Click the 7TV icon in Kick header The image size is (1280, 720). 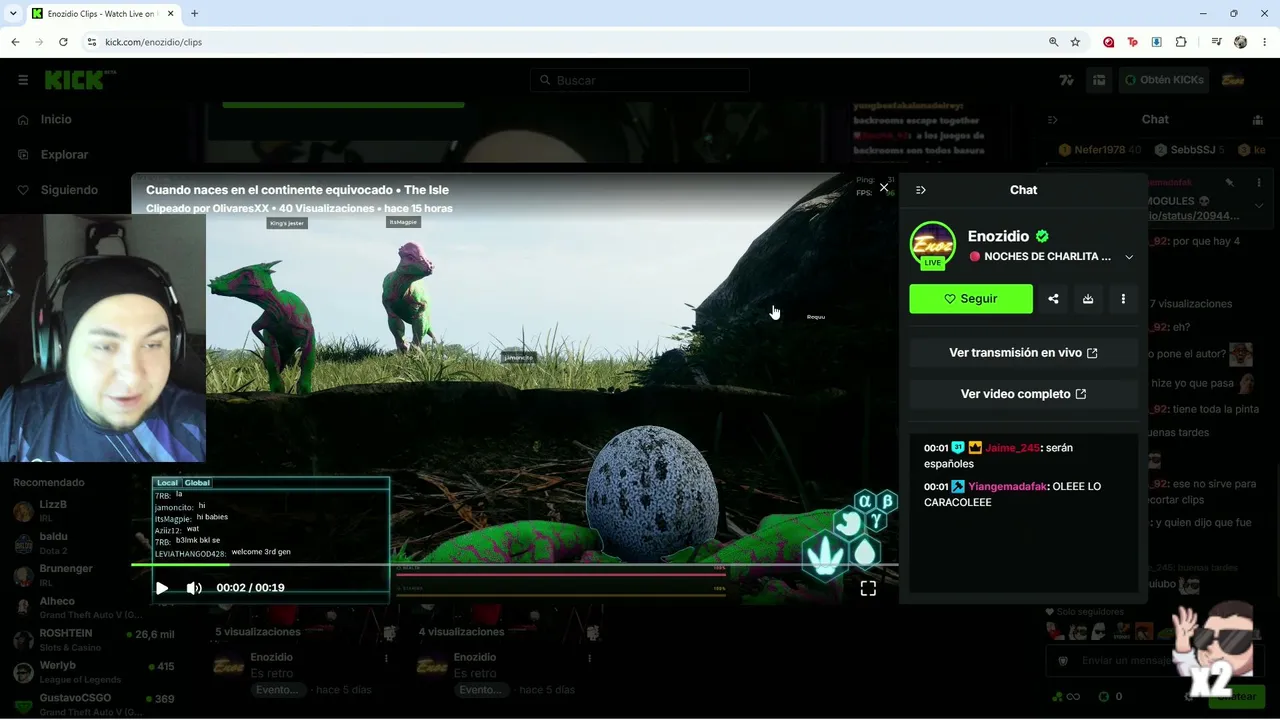(x=1067, y=80)
